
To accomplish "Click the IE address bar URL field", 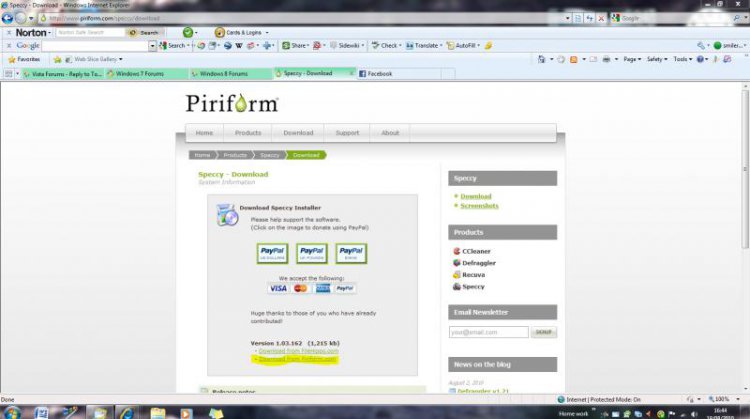I will [301, 18].
